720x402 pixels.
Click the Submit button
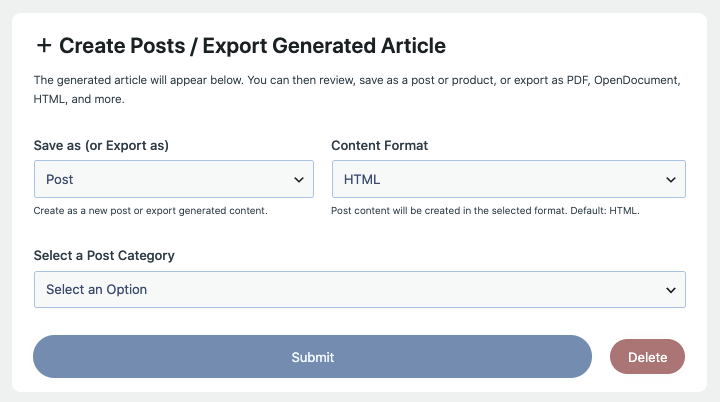(x=312, y=357)
